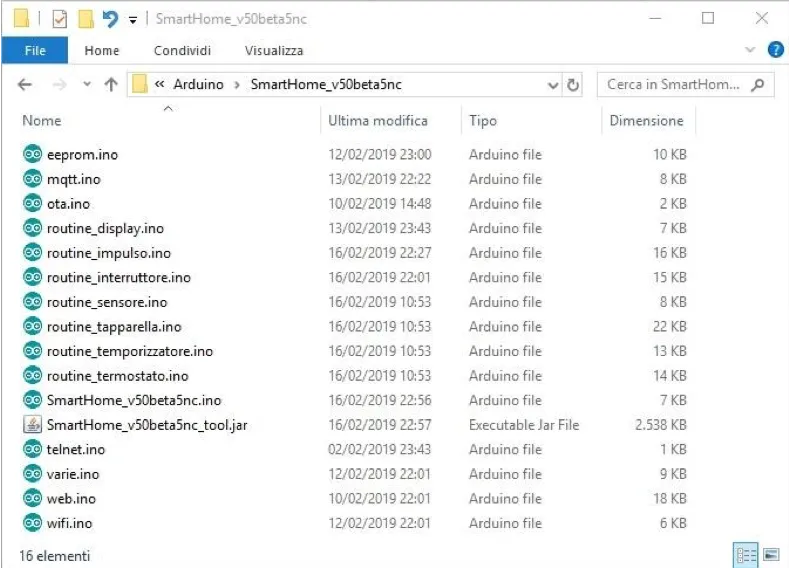The height and width of the screenshot is (568, 789).
Task: Select file name wifi.ino
Action: 69,523
